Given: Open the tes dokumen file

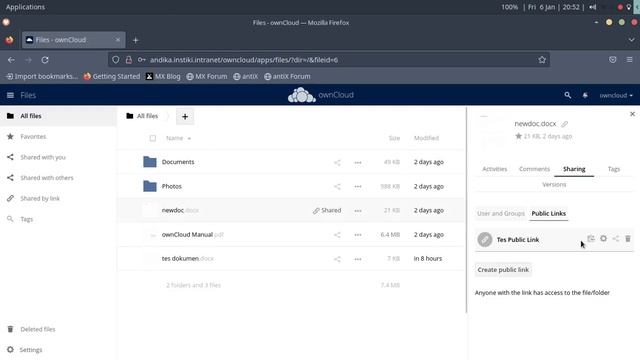Looking at the screenshot, I should (188, 259).
